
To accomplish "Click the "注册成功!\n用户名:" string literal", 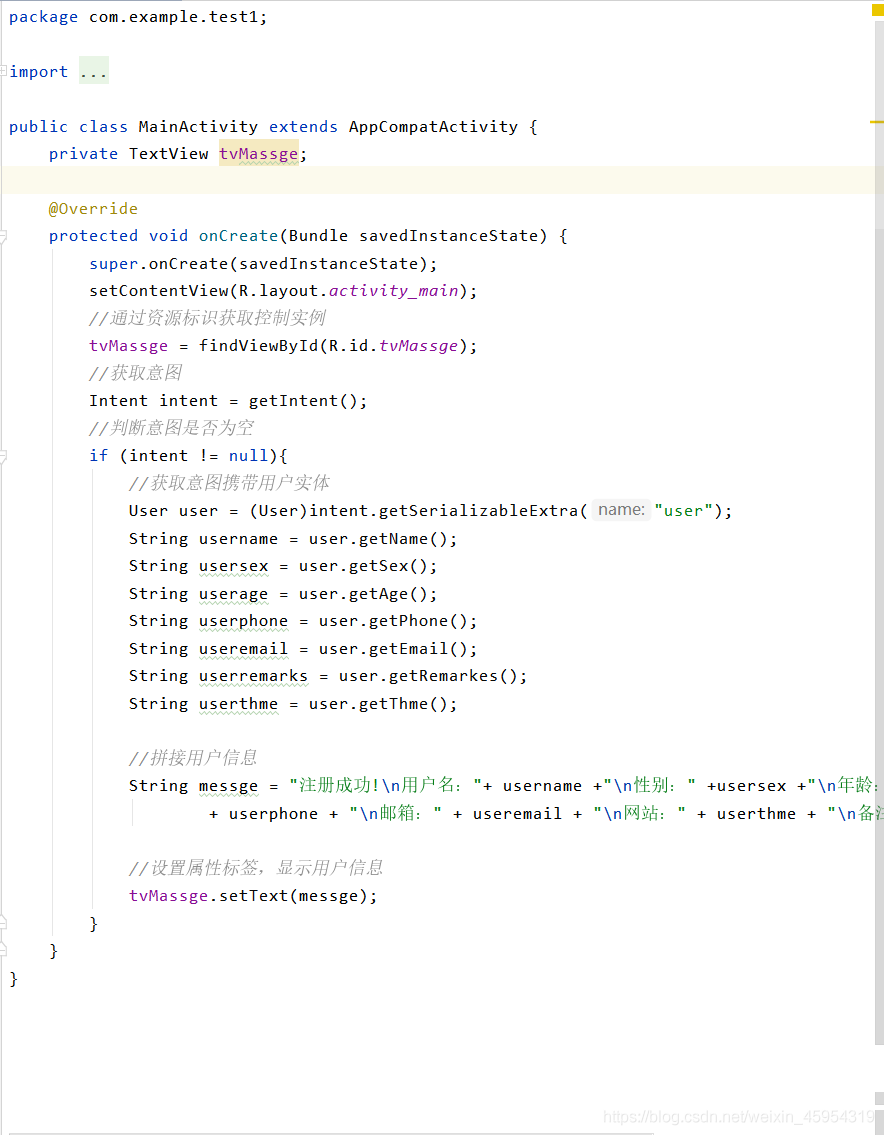I will click(386, 785).
